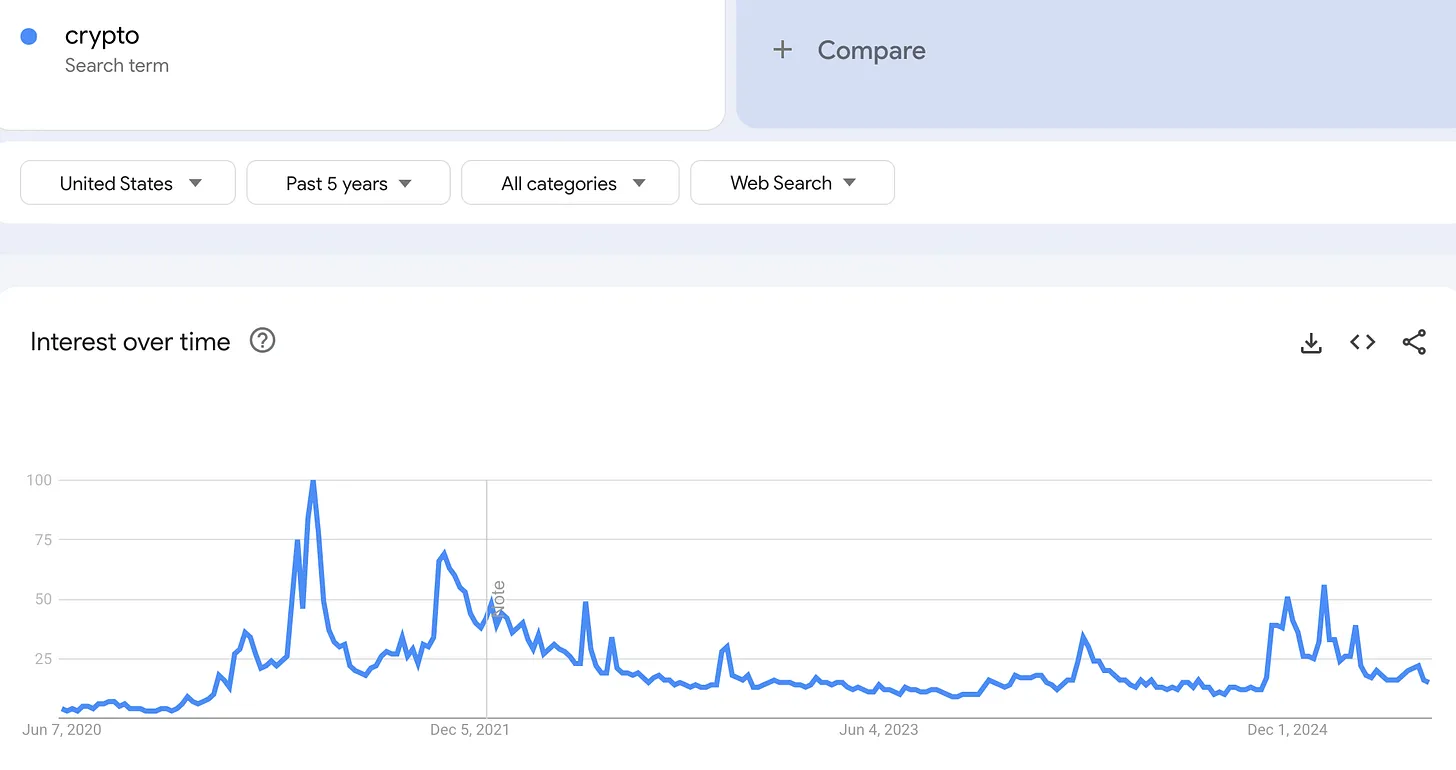Click the Interest over time heading
This screenshot has height=770, width=1456.
(x=130, y=342)
